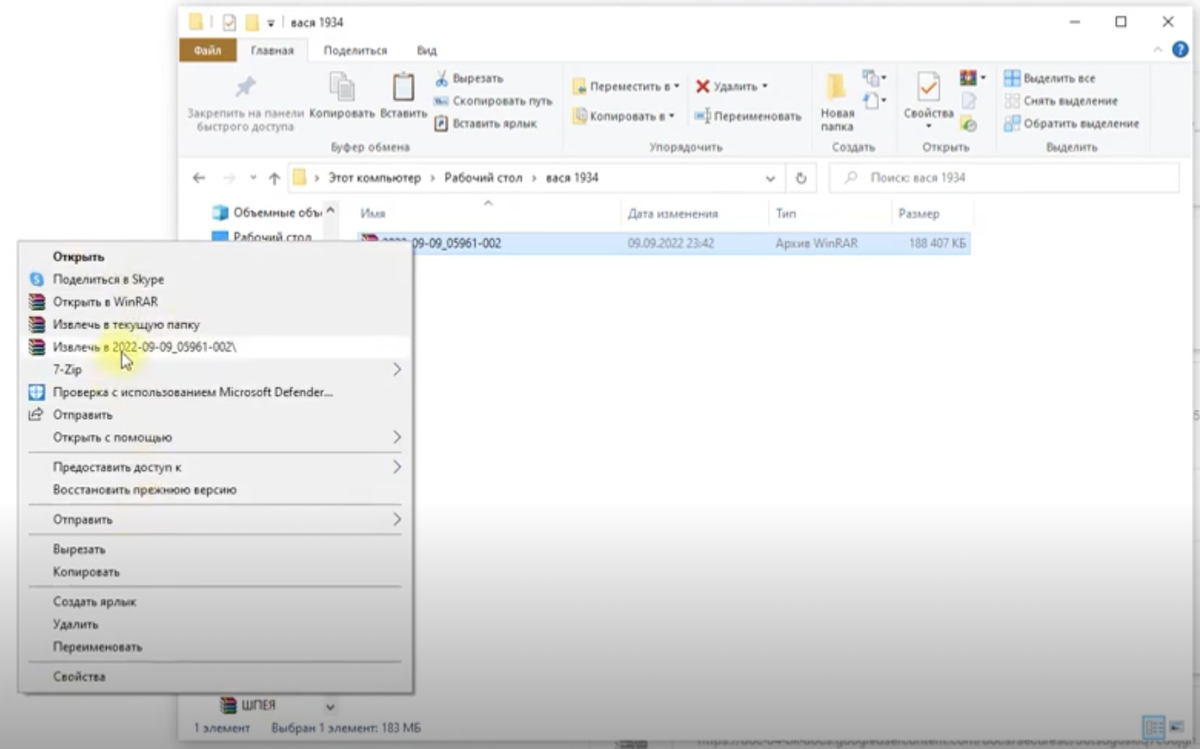Click the large icons view icon in the status bar
1200x749 pixels.
pos(1176,727)
